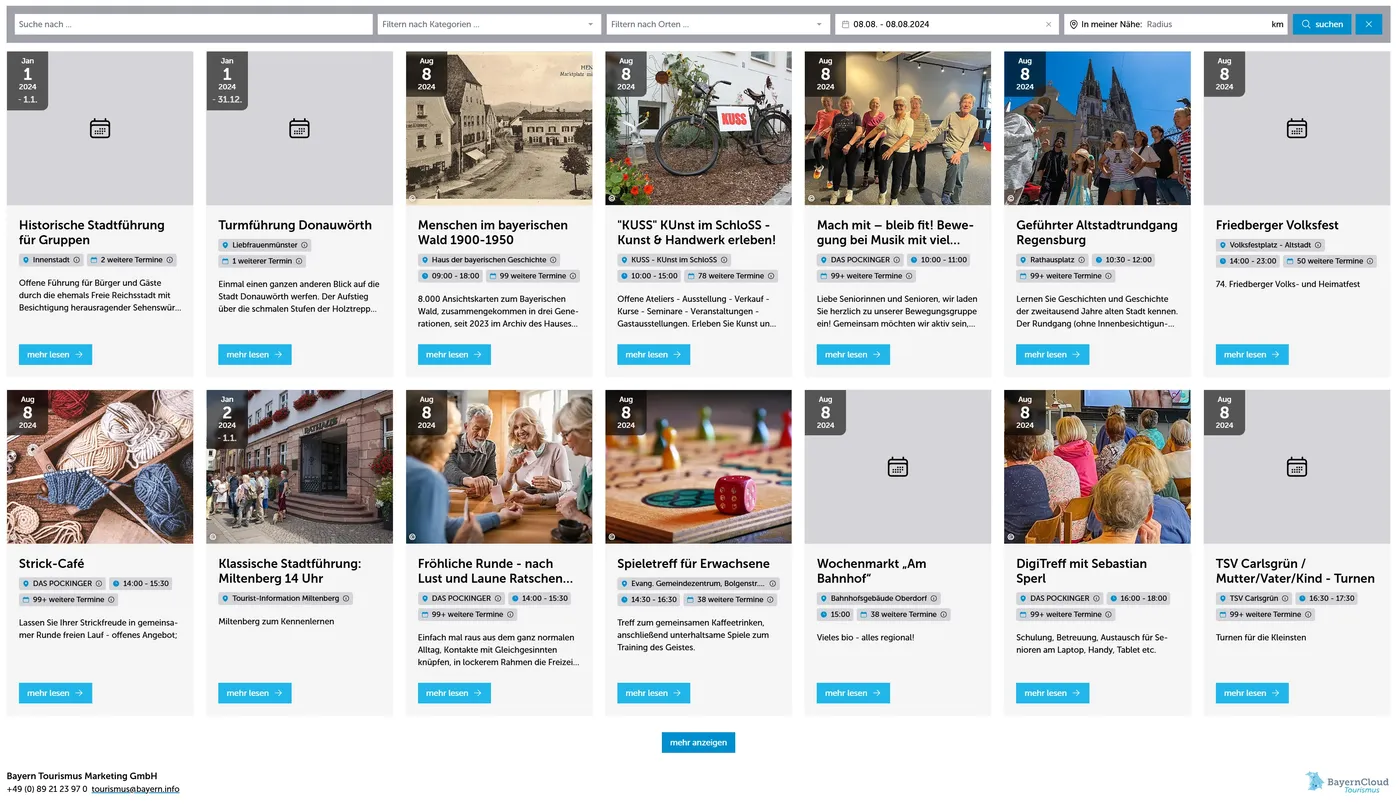This screenshot has height=808, width=1400.
Task: Expand 'Filtern nach Orten' dropdown
Action: click(x=717, y=24)
